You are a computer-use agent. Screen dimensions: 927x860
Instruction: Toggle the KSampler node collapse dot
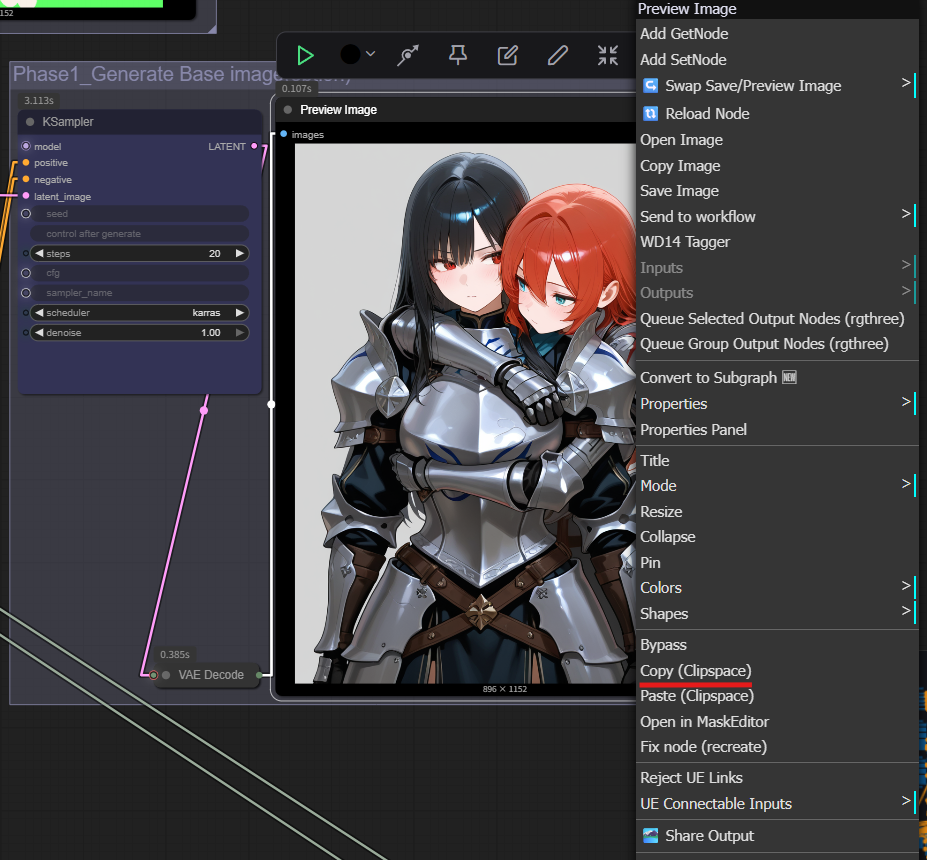[30, 122]
